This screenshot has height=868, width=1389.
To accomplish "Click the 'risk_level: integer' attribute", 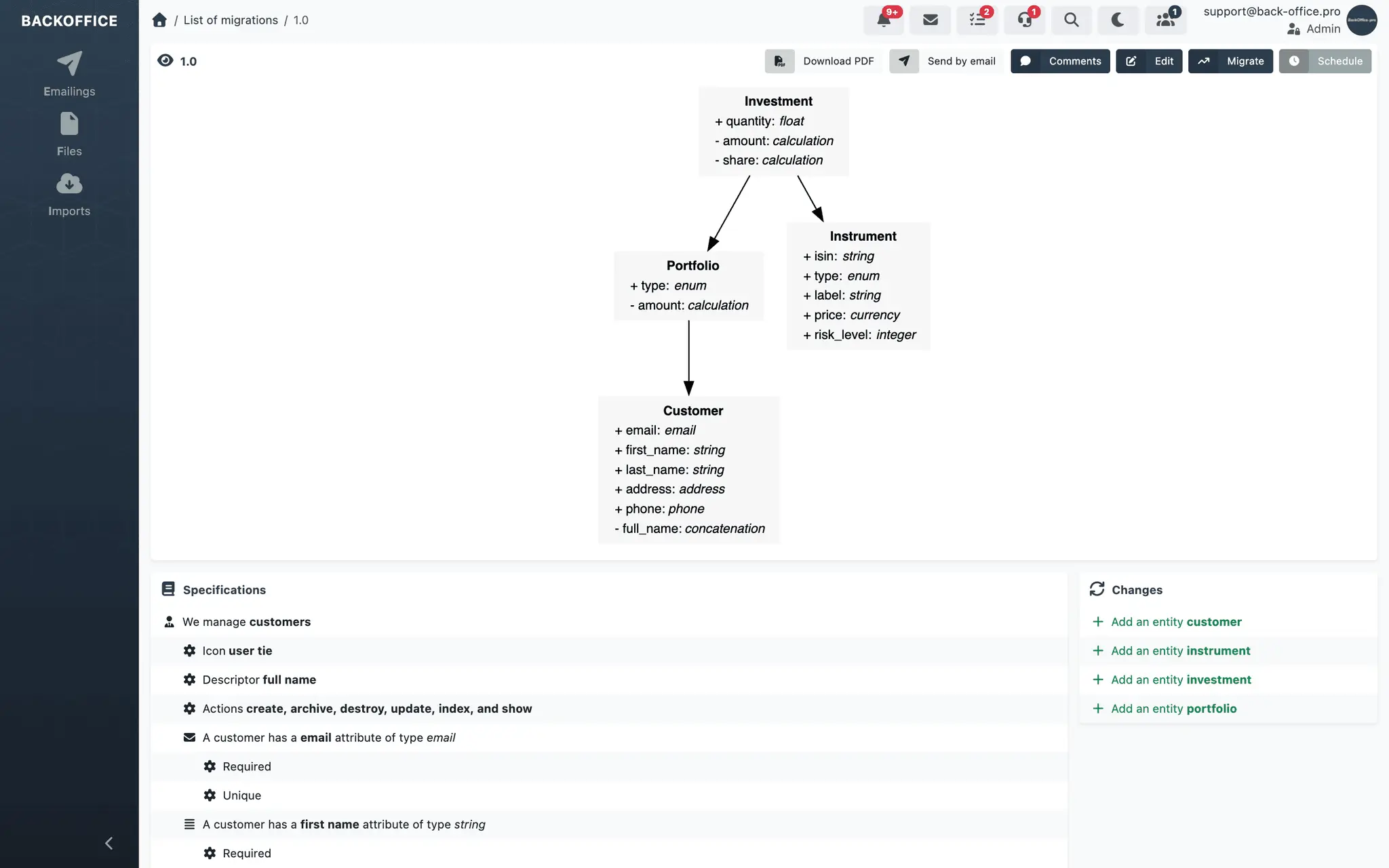I will 859,334.
